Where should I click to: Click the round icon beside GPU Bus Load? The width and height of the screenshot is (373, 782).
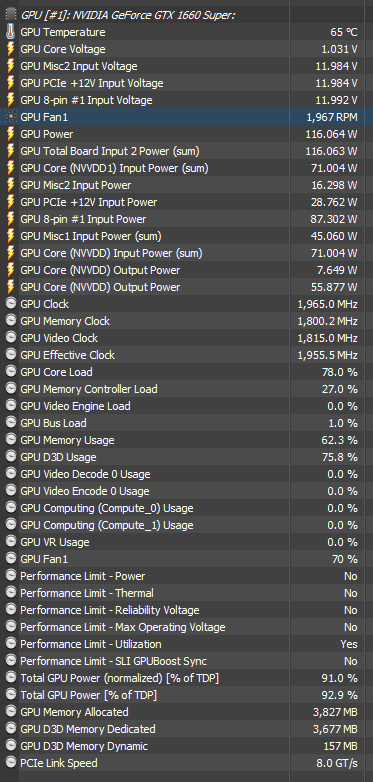click(10, 422)
